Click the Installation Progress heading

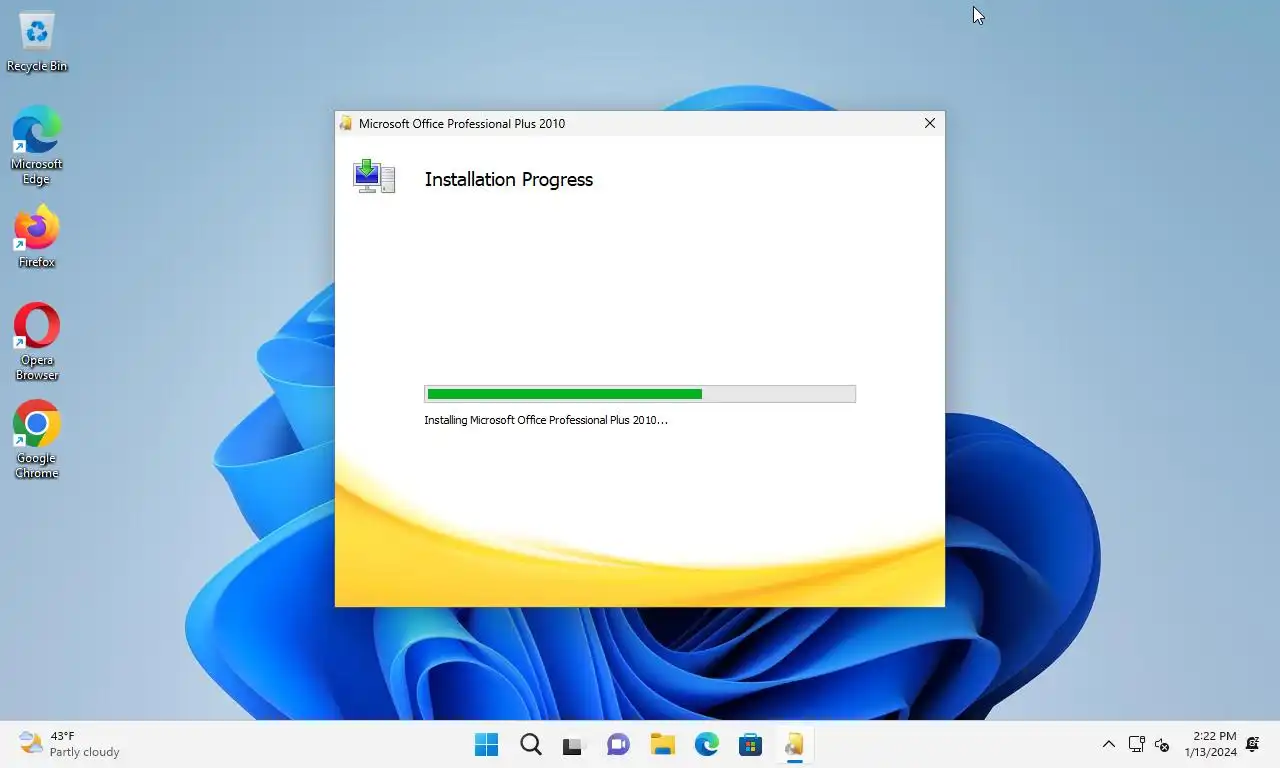pyautogui.click(x=509, y=179)
